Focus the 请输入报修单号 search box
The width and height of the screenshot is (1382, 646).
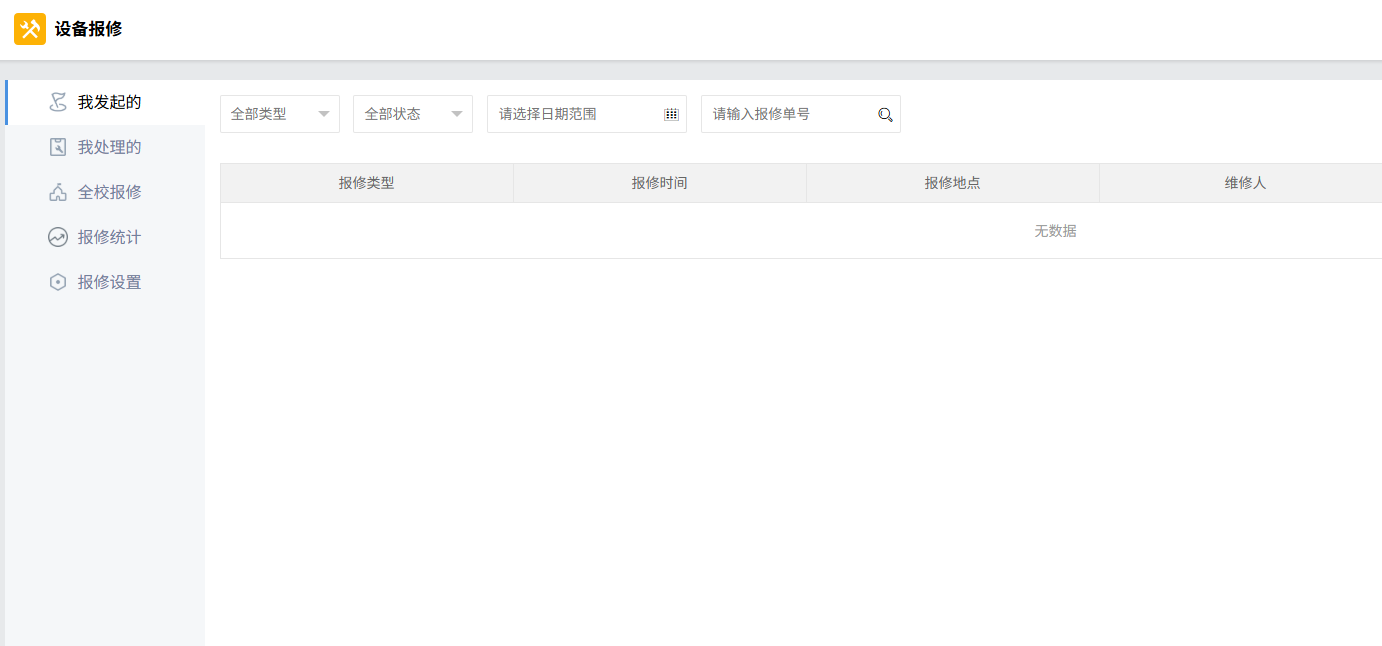[790, 114]
